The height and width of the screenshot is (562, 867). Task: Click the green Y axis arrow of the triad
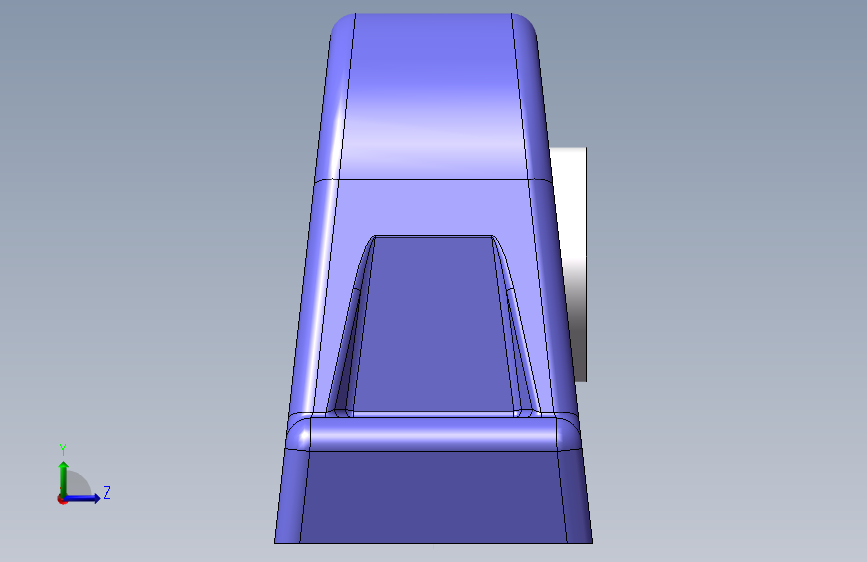pyautogui.click(x=64, y=478)
